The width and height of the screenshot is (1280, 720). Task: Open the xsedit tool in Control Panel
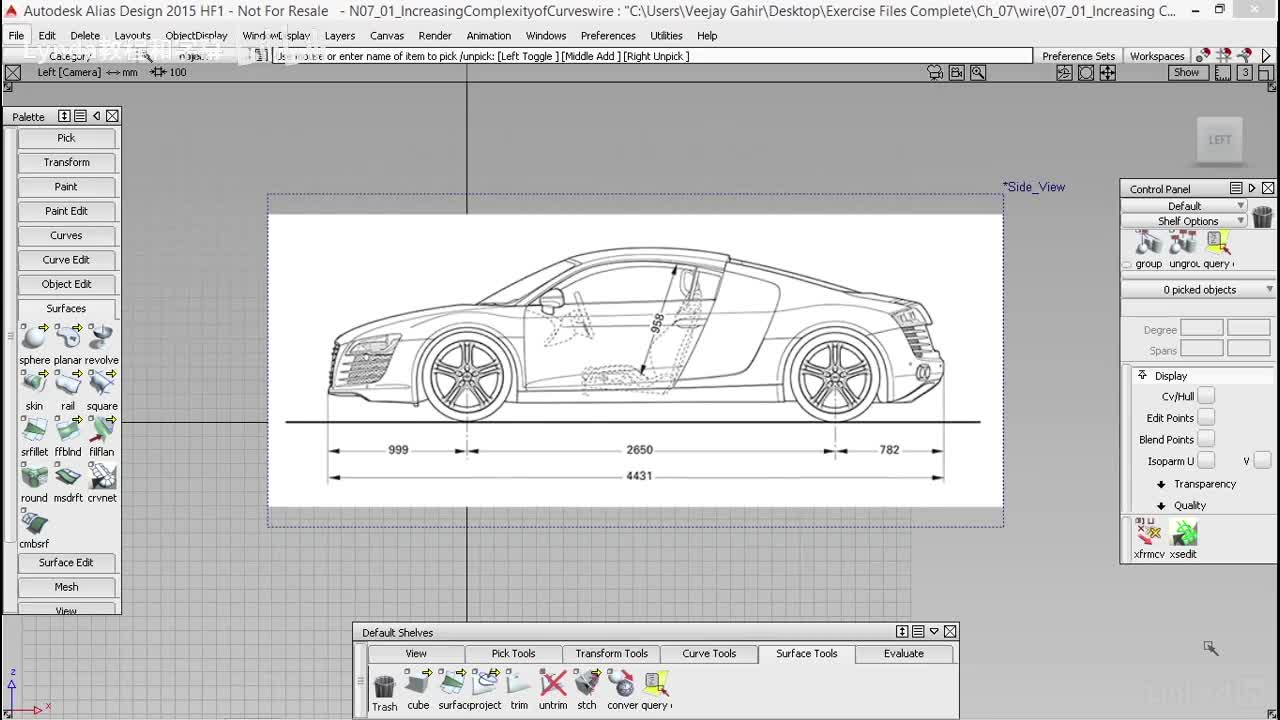pyautogui.click(x=1183, y=534)
